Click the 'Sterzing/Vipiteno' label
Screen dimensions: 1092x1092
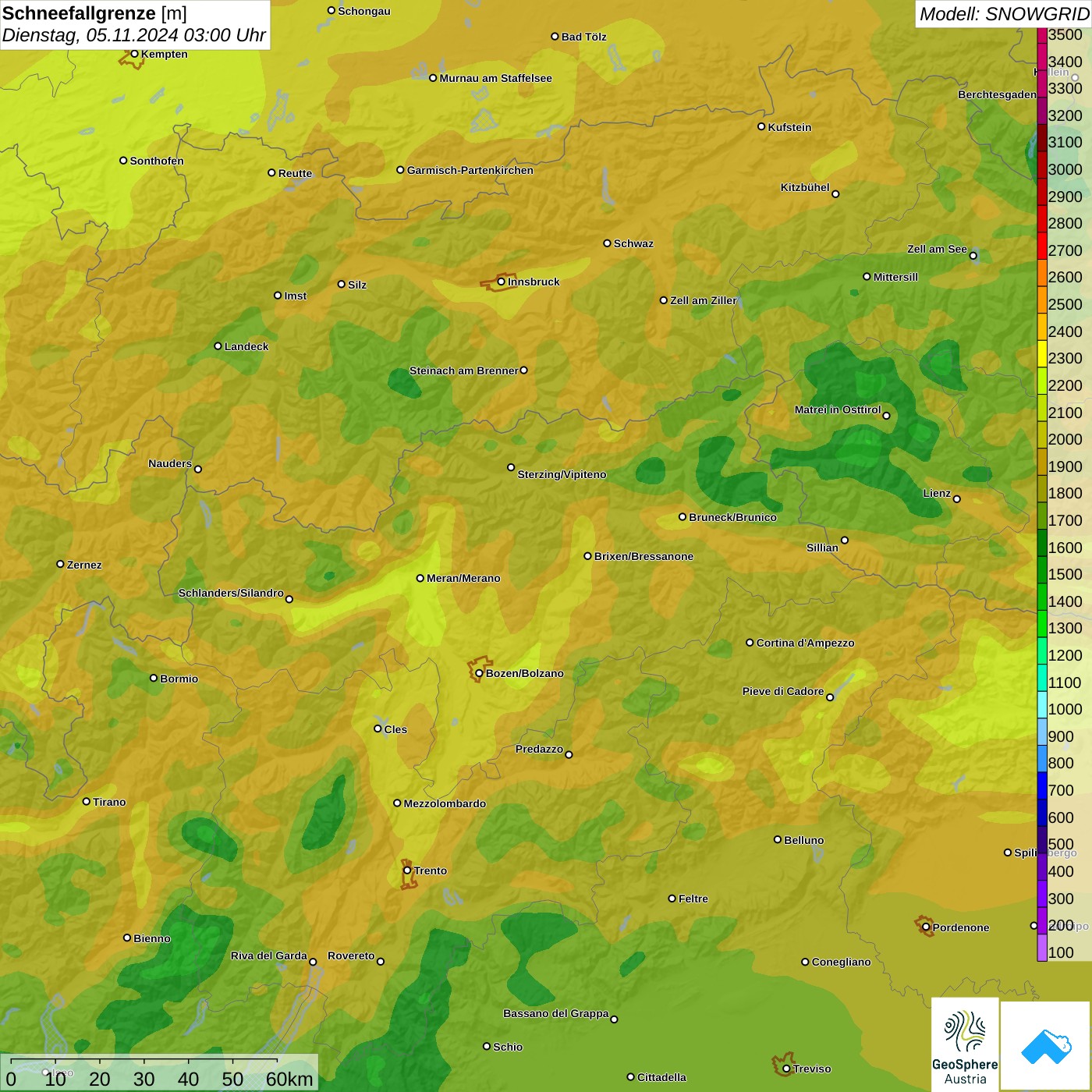point(562,474)
